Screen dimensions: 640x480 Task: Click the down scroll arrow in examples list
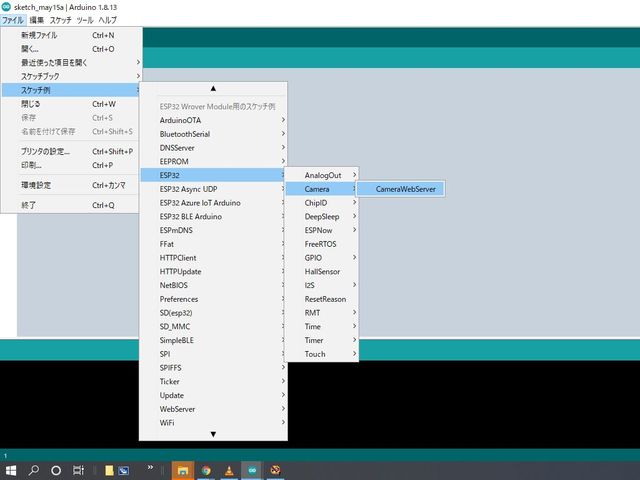click(213, 434)
